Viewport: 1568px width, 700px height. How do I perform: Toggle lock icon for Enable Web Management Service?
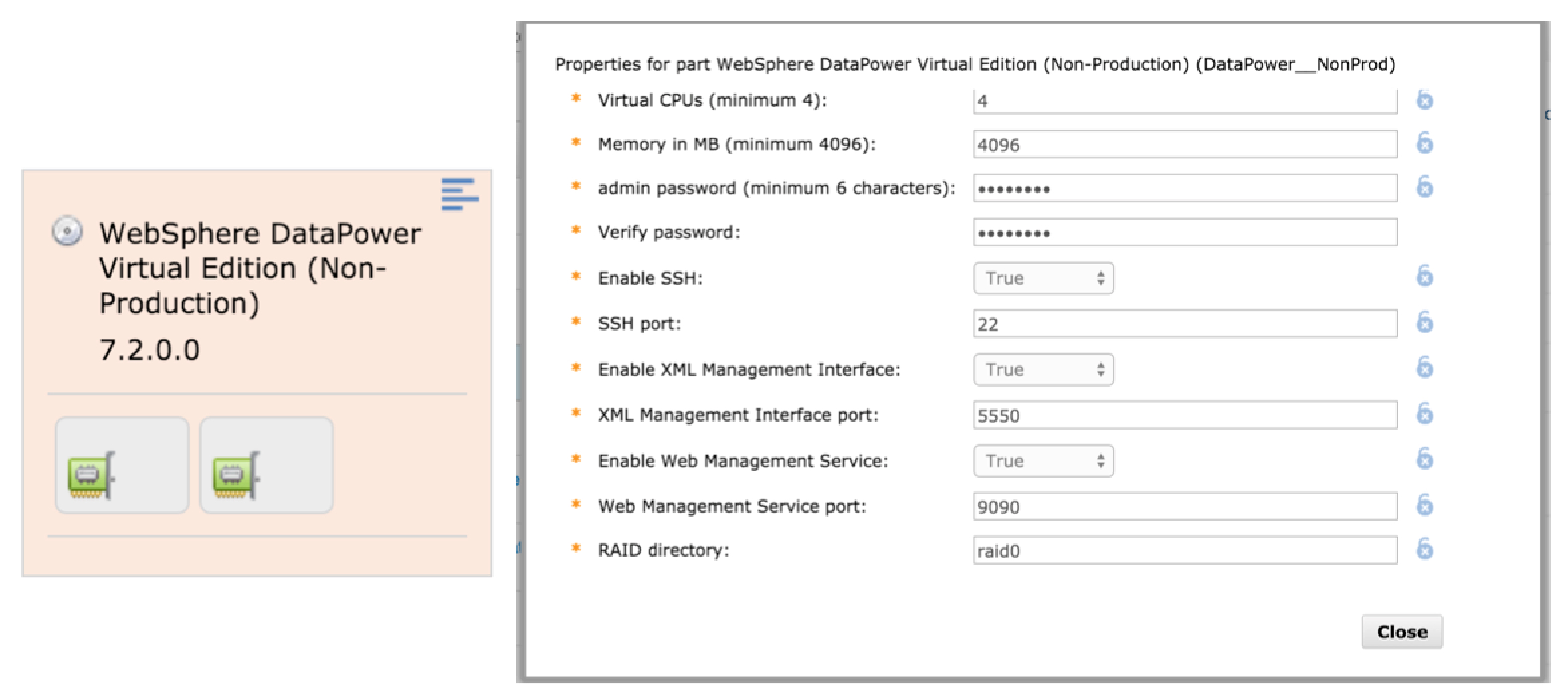pyautogui.click(x=1425, y=458)
